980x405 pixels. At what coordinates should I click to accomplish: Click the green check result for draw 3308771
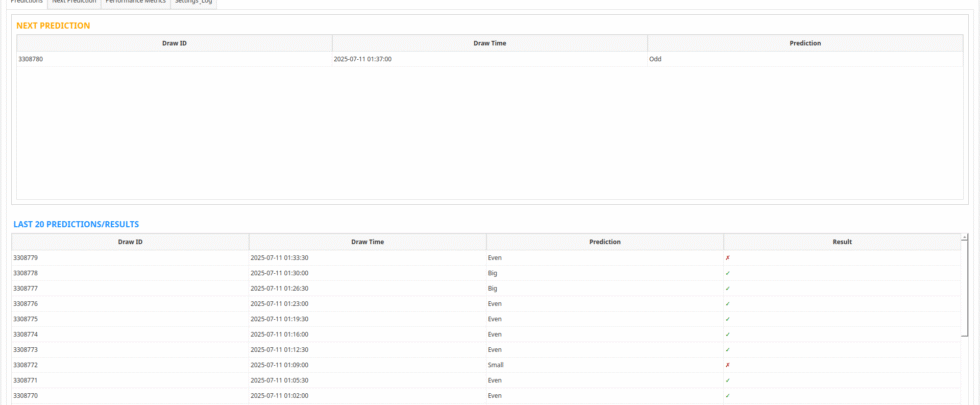[x=727, y=380]
